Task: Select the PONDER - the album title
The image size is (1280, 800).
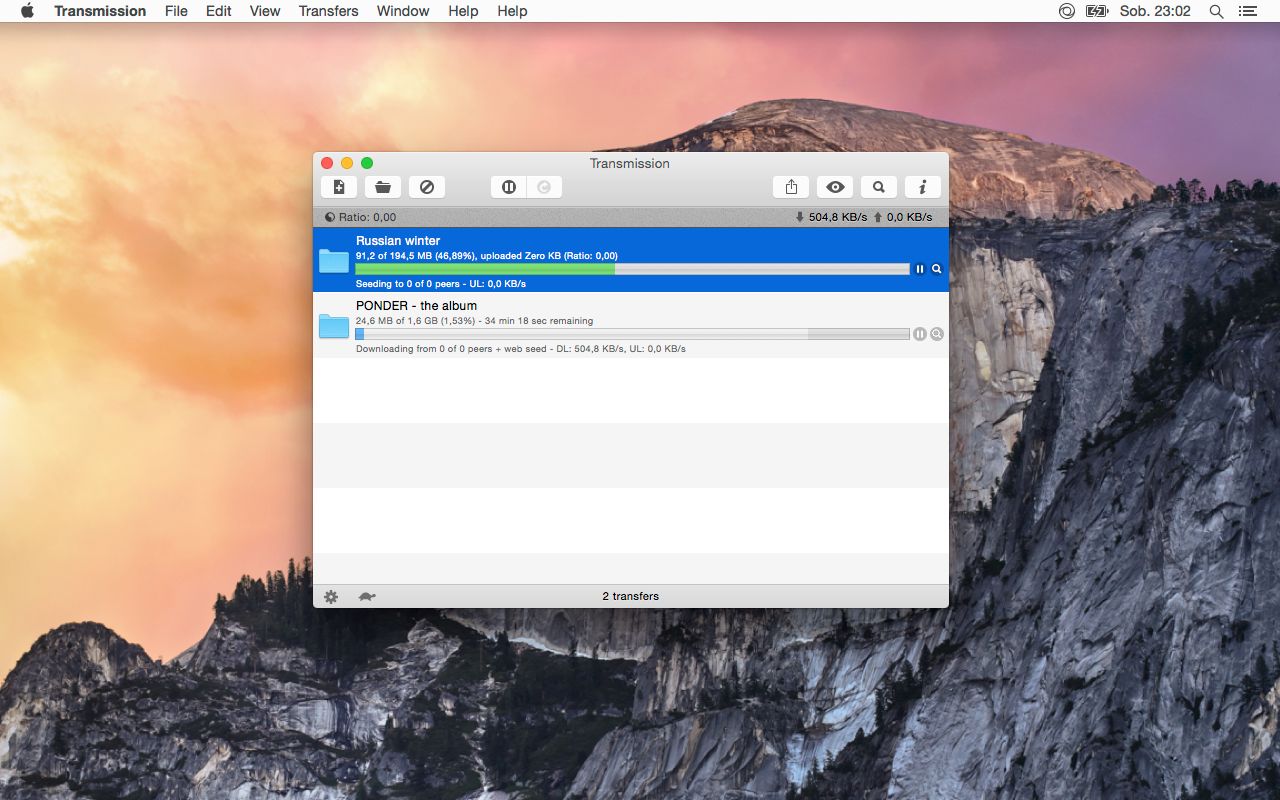Action: pos(416,306)
